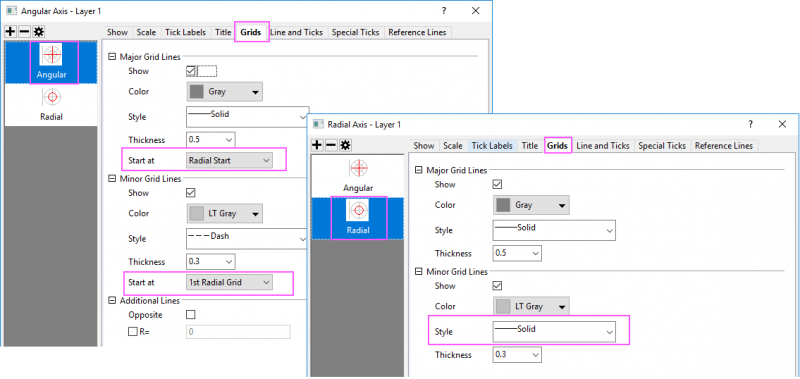Open Title tab in Radial dialog
Screen dimensions: 800x379
pos(530,145)
